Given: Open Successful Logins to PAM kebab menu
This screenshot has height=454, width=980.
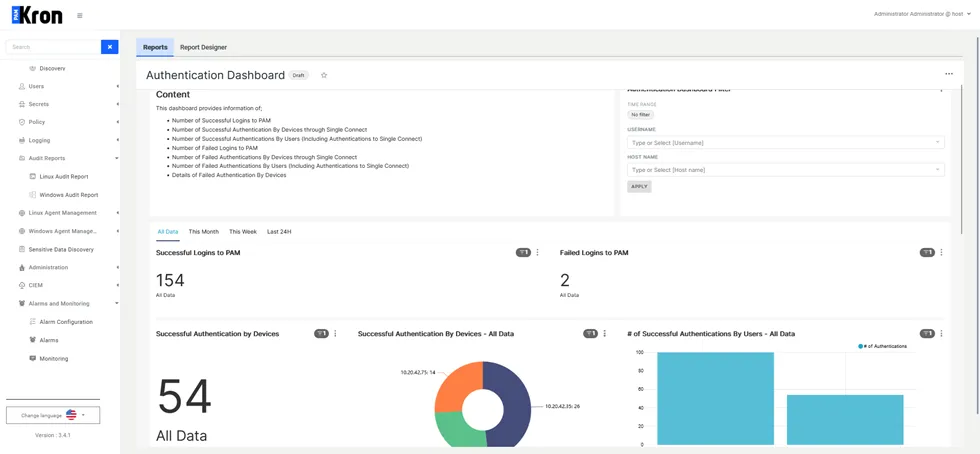Looking at the screenshot, I should coord(538,253).
